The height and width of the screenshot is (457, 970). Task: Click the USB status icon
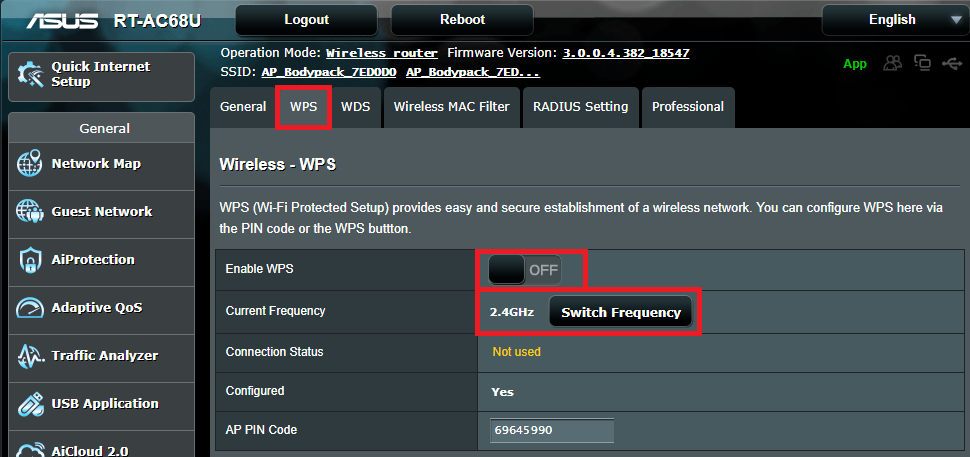952,63
